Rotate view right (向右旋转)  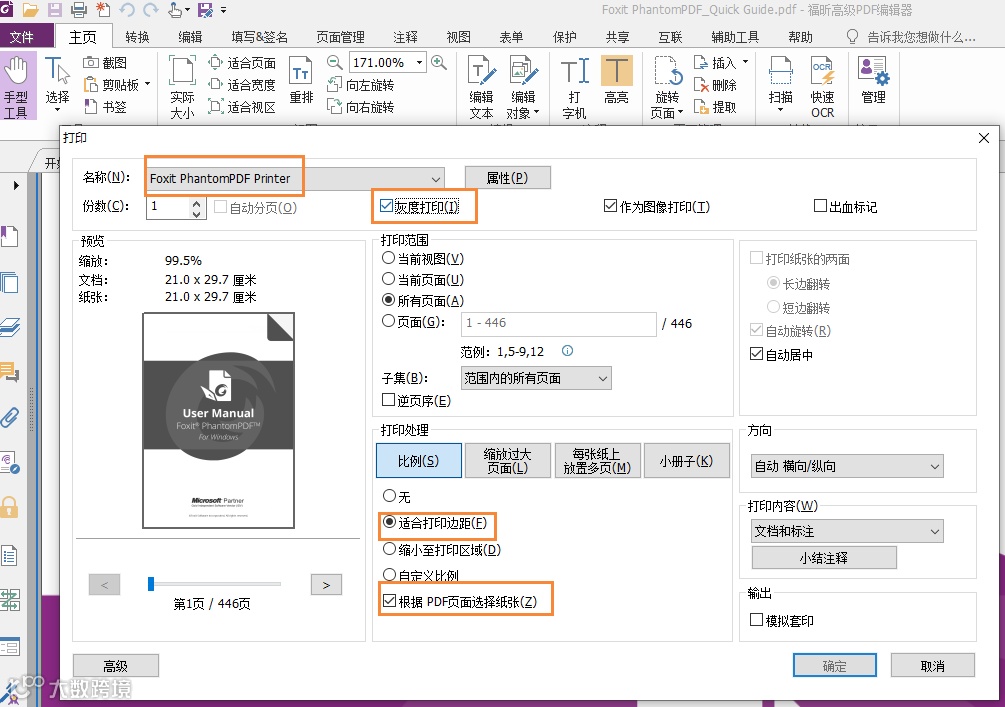361,106
